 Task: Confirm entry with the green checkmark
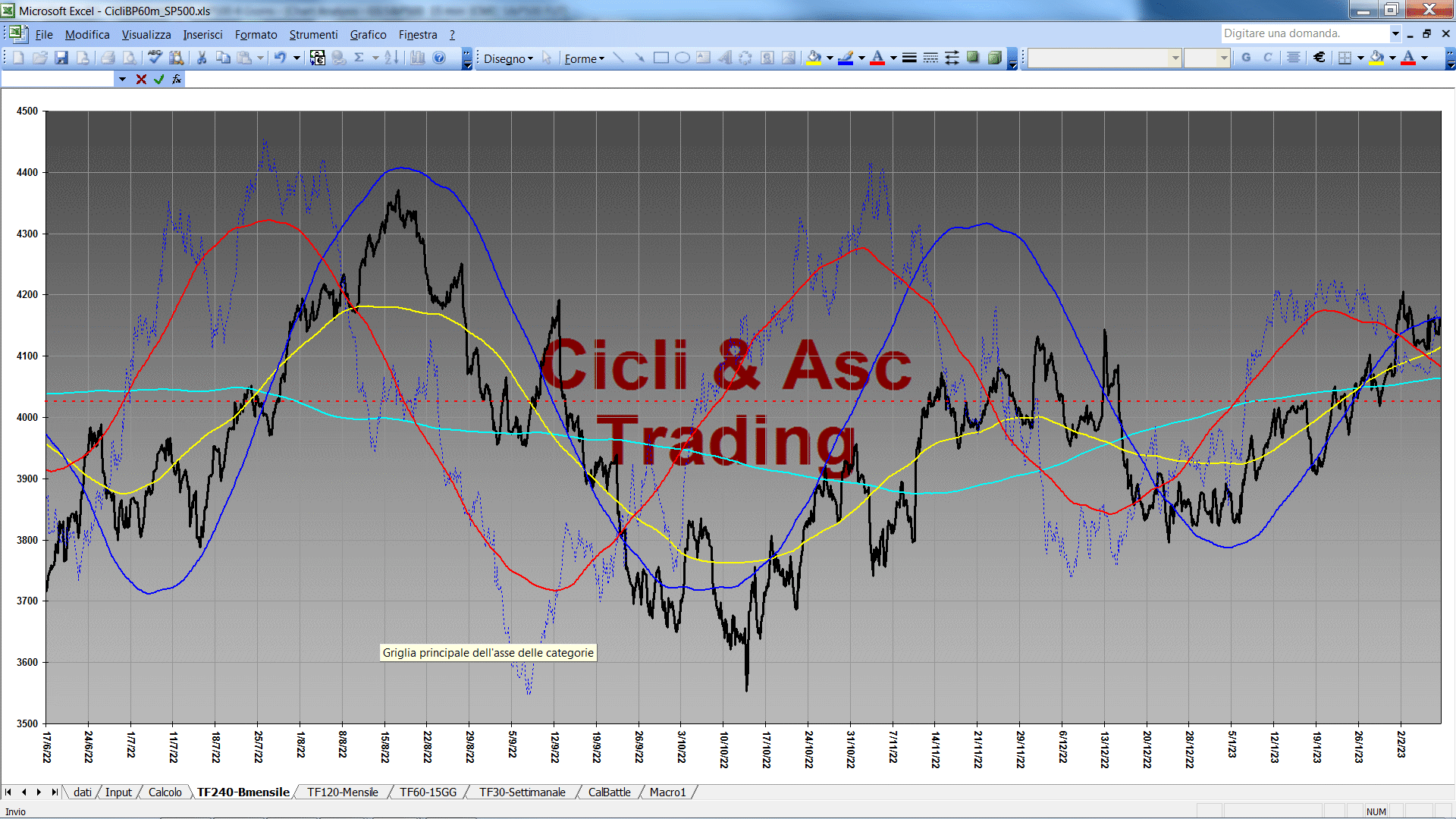tap(159, 79)
